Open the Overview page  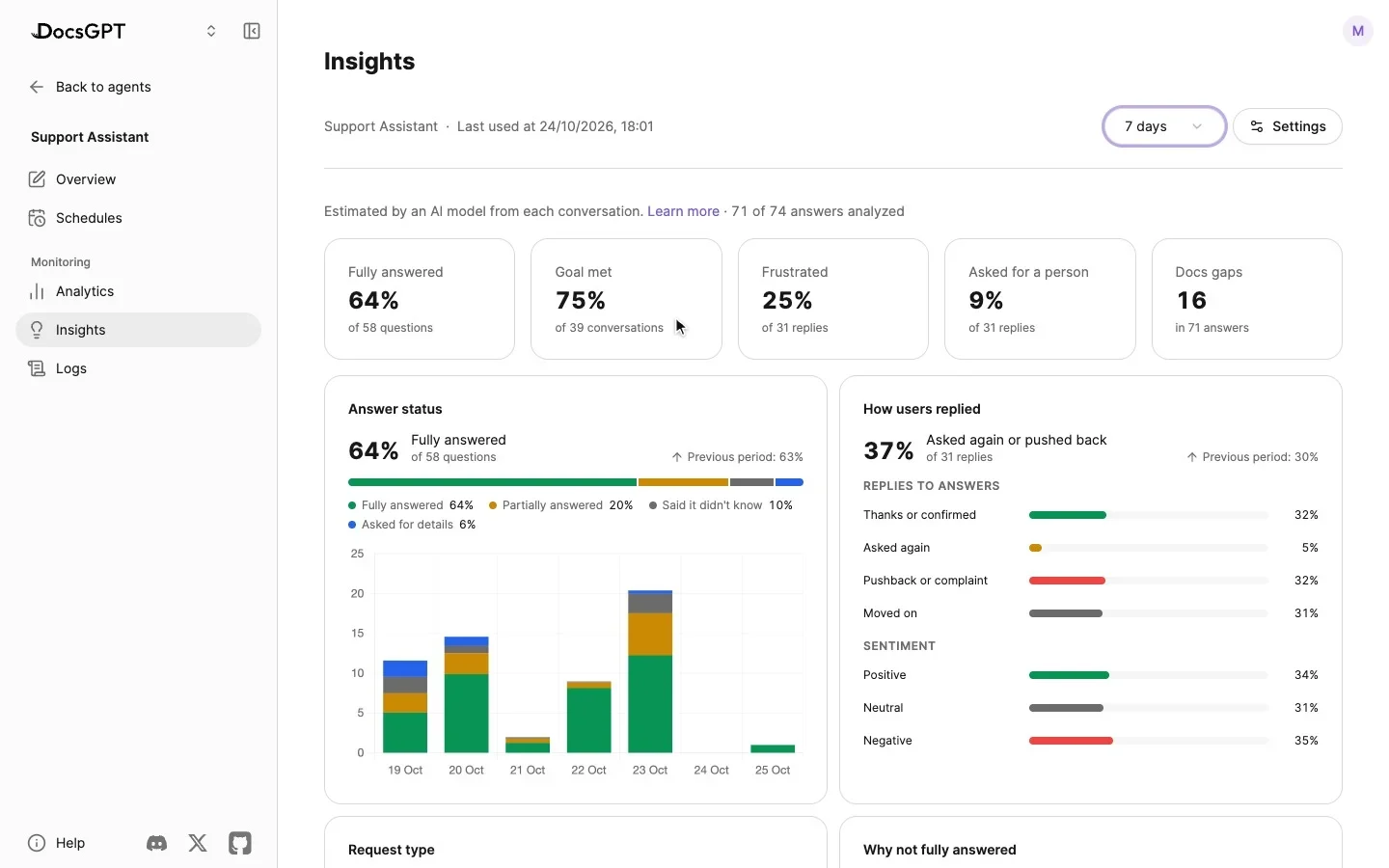(x=138, y=179)
